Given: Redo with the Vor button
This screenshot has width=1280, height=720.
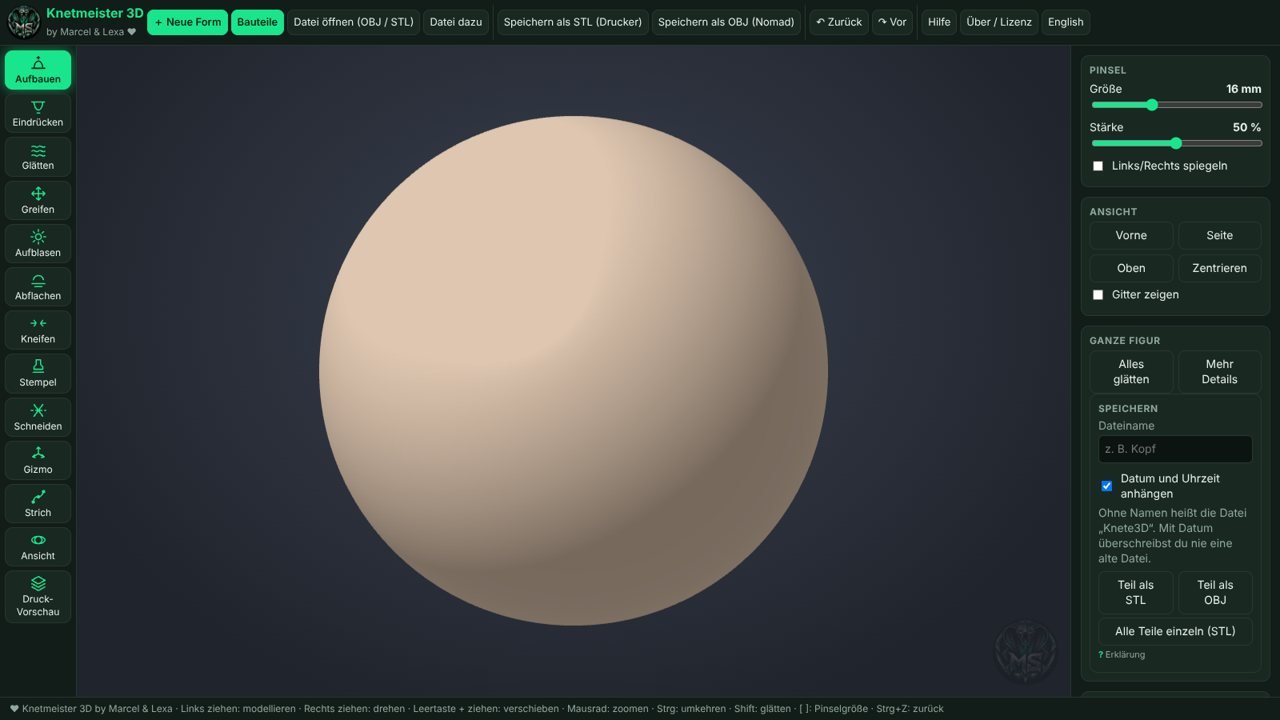Looking at the screenshot, I should (x=892, y=22).
